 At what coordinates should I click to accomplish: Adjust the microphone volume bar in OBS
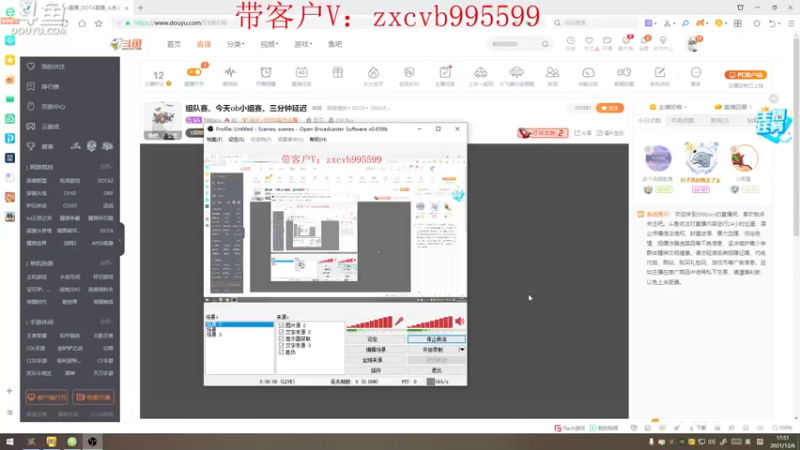(x=370, y=322)
